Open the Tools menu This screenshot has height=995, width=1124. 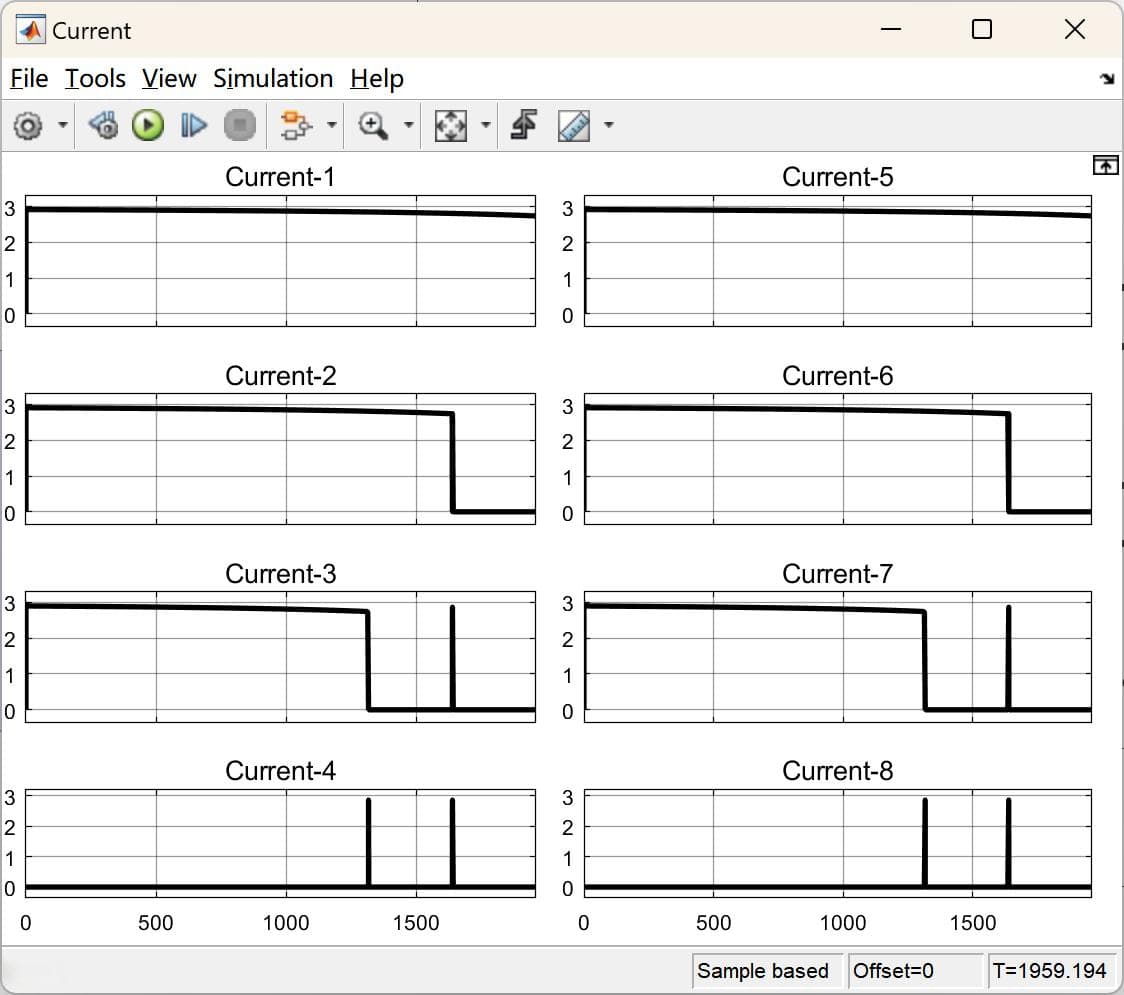tap(95, 78)
